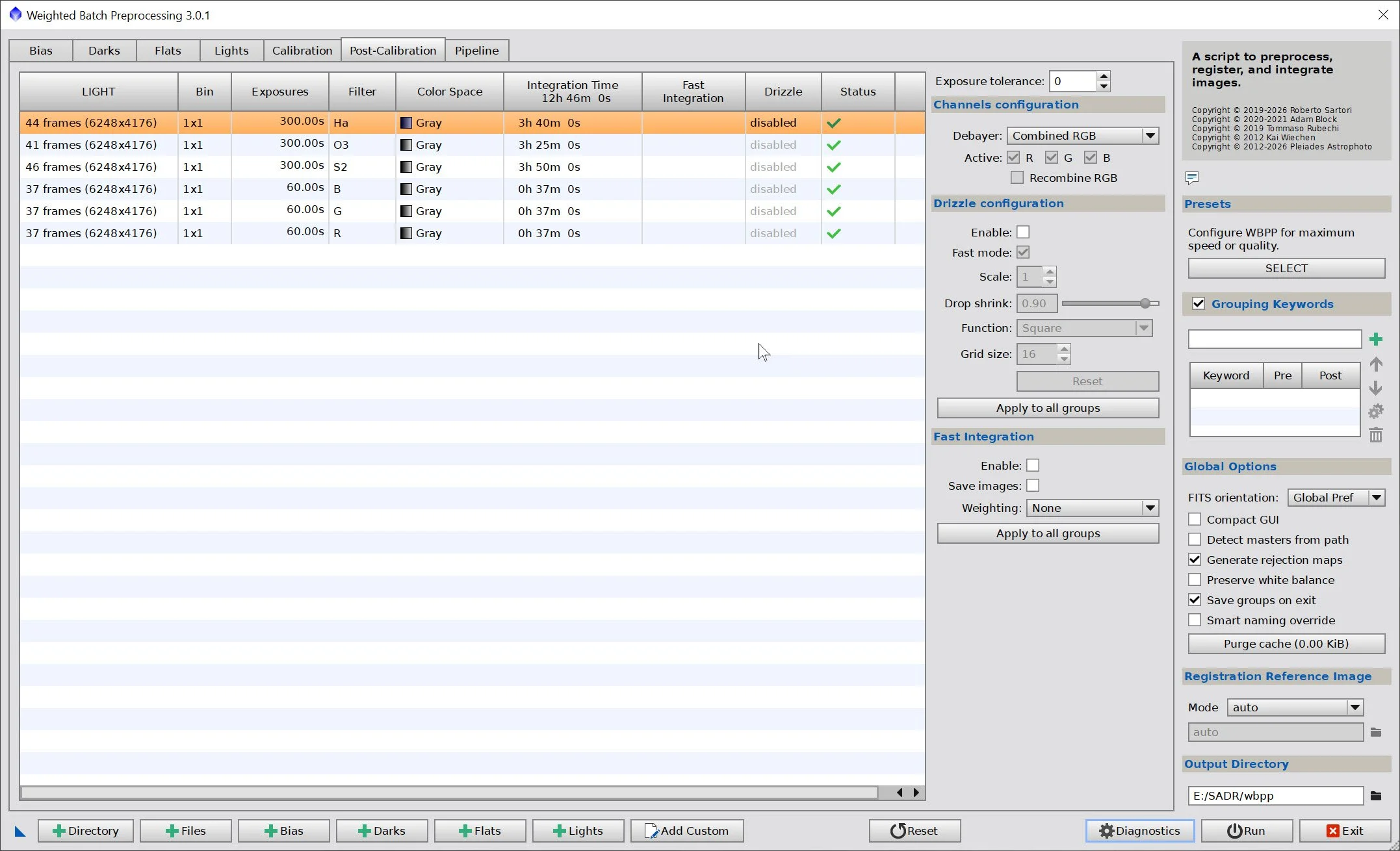Toggle Recombine RGB checkbox
Screen dimensions: 1400x851
(x=1017, y=177)
